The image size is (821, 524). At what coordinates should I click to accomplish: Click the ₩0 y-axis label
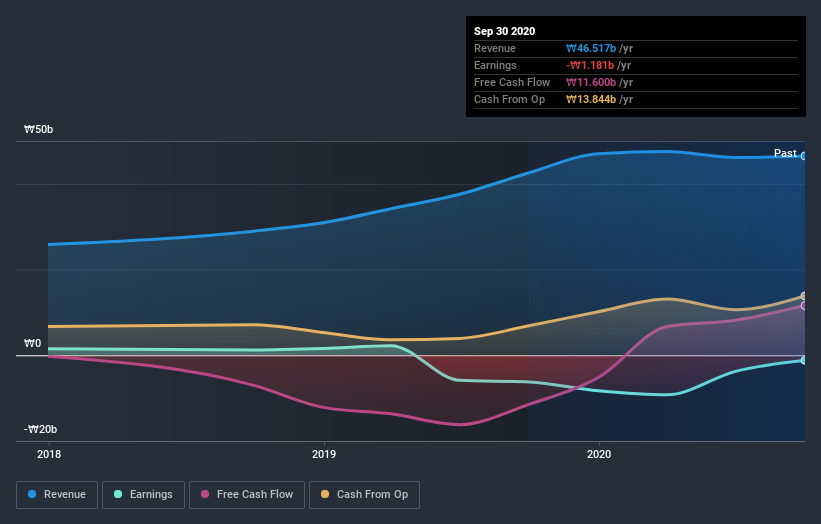(32, 343)
